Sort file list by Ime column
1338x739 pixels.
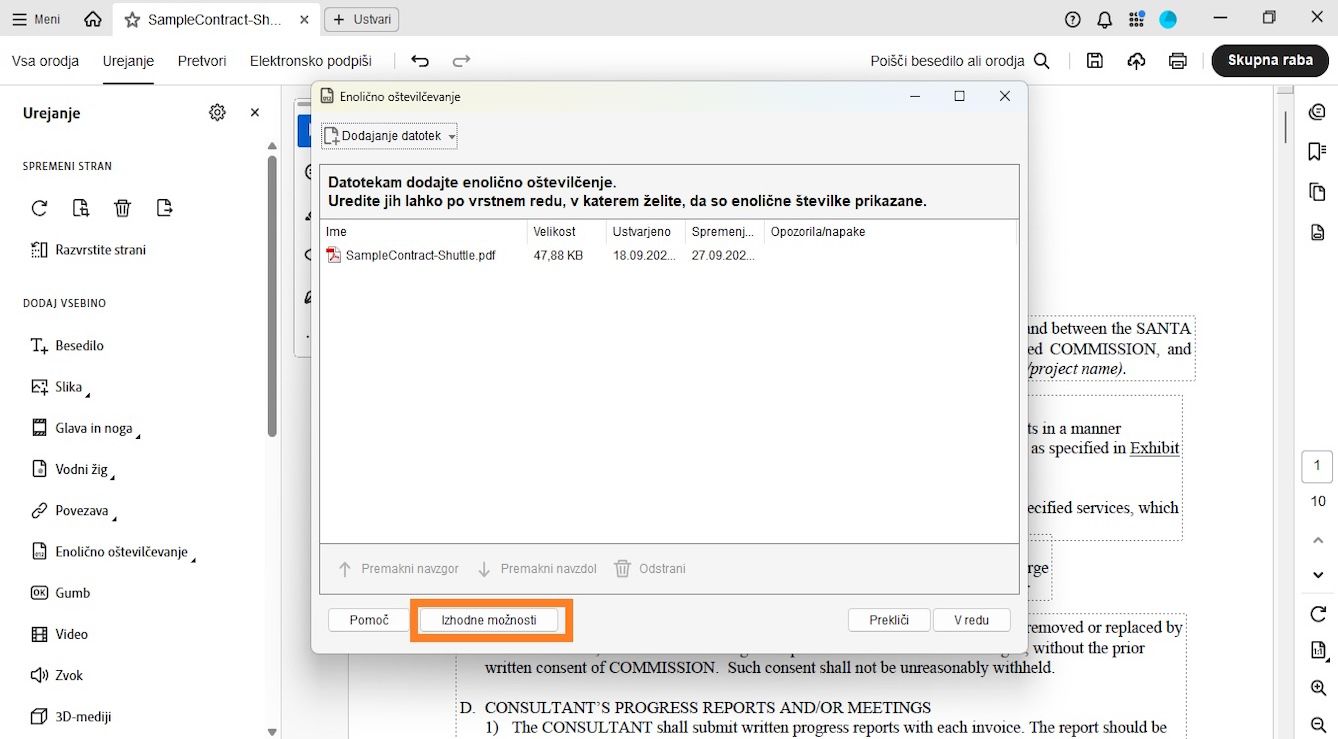click(424, 232)
